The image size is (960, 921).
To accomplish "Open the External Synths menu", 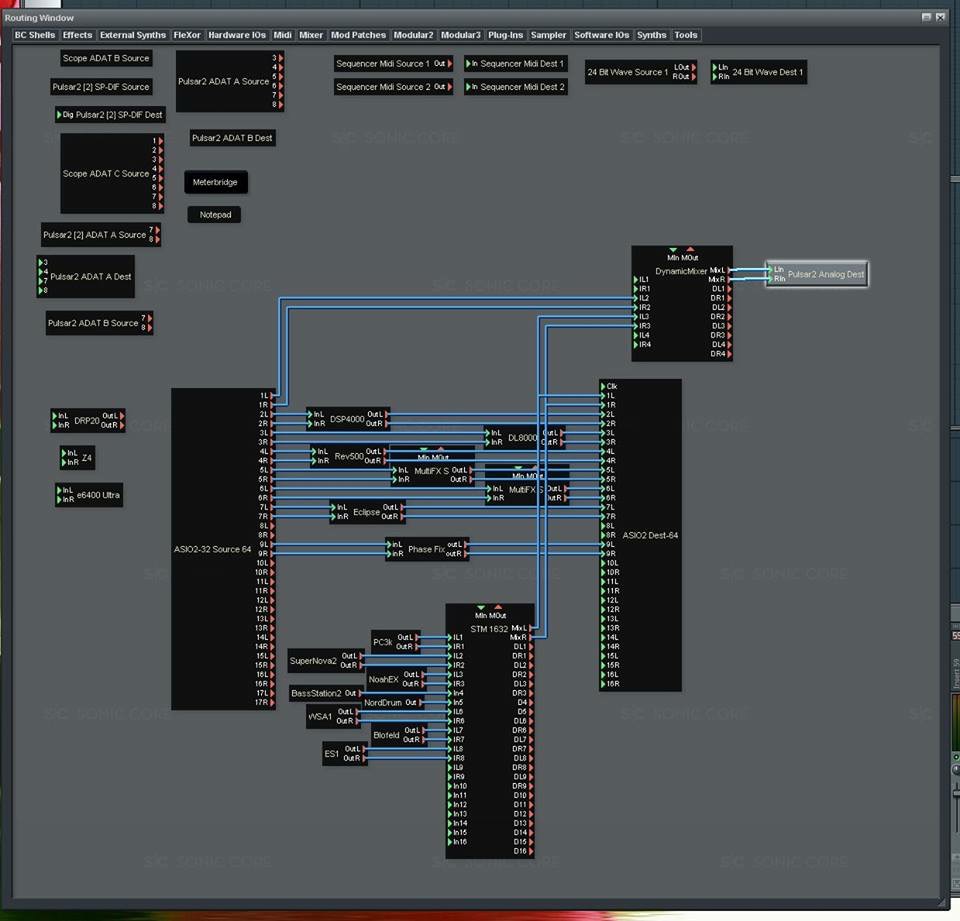I will coord(133,35).
